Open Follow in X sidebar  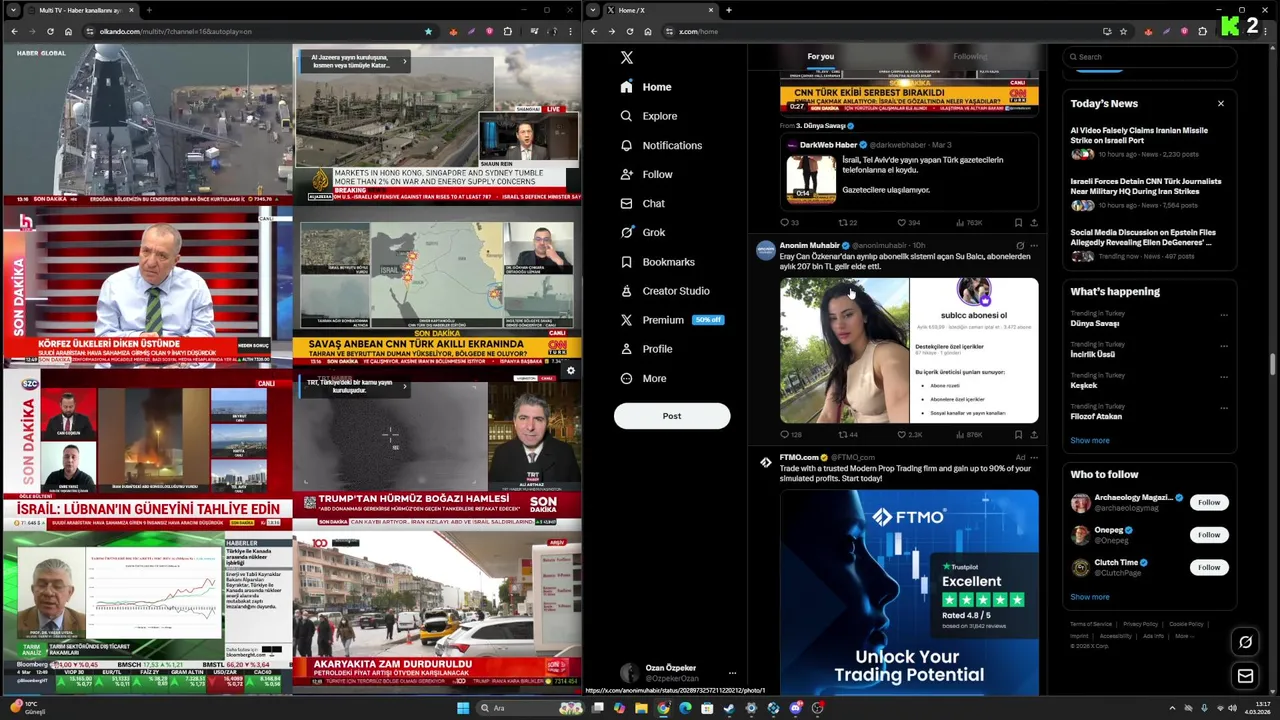tap(646, 174)
